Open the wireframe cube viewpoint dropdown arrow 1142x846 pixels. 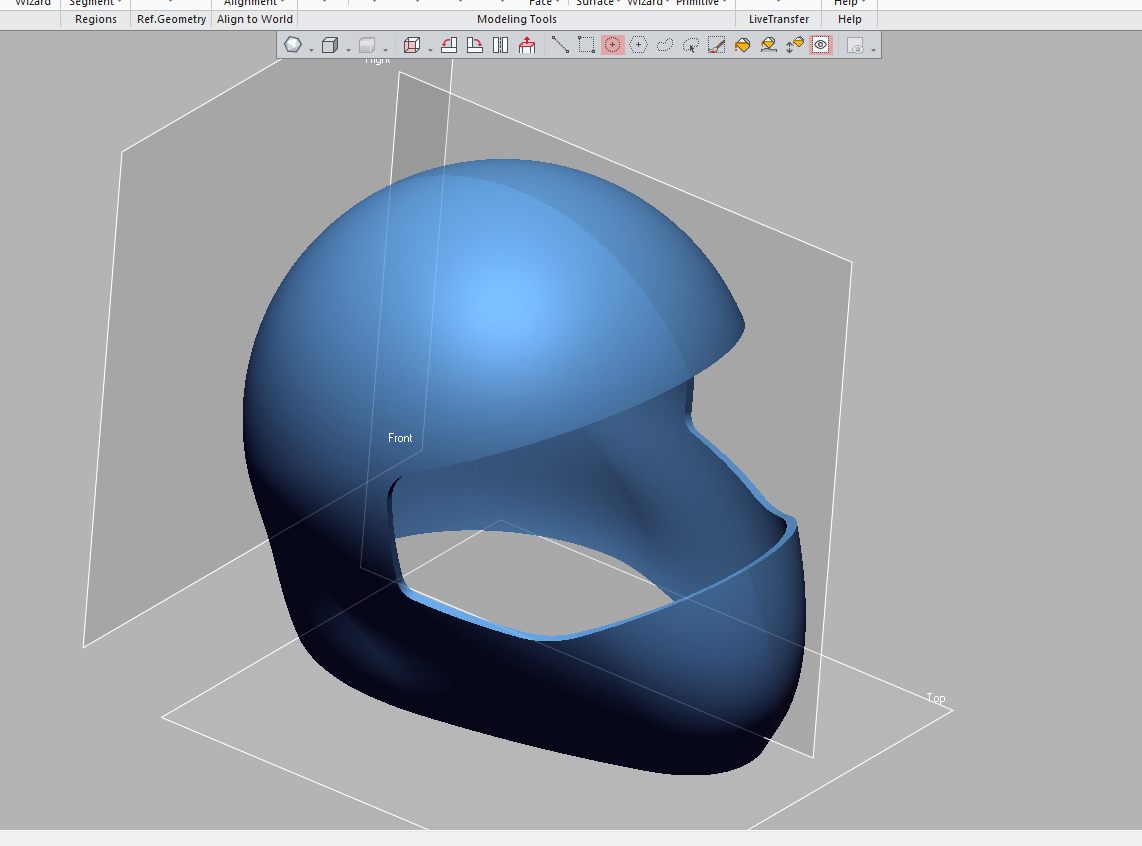click(x=430, y=49)
